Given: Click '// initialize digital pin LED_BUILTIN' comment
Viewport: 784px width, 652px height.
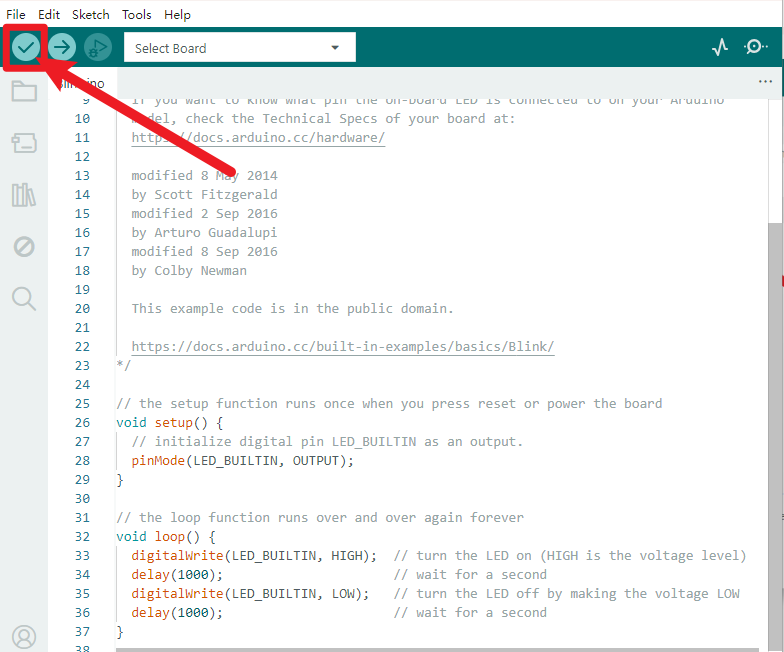Looking at the screenshot, I should coord(327,442).
